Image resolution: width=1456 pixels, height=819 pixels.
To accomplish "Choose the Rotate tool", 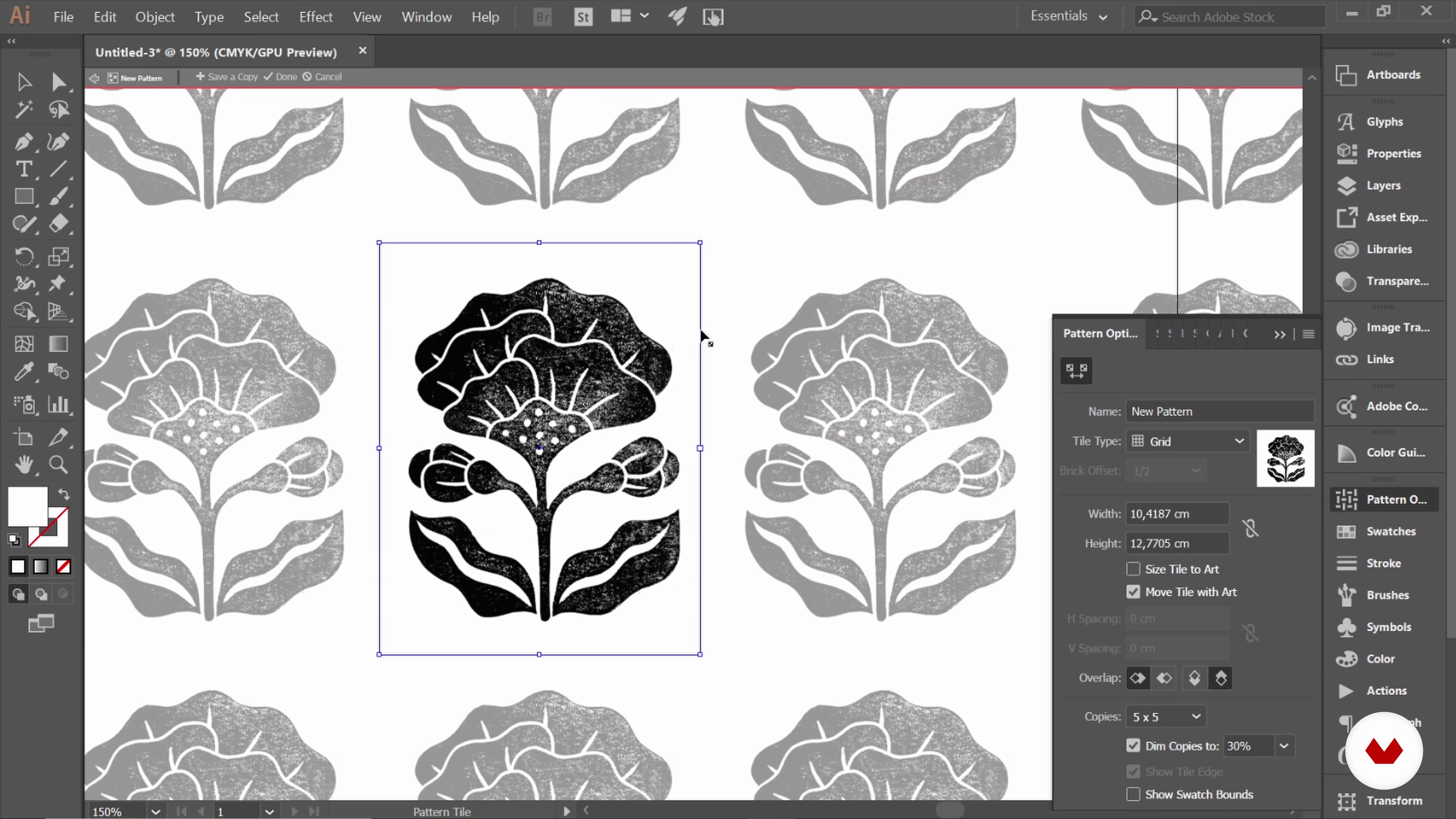I will pyautogui.click(x=24, y=257).
